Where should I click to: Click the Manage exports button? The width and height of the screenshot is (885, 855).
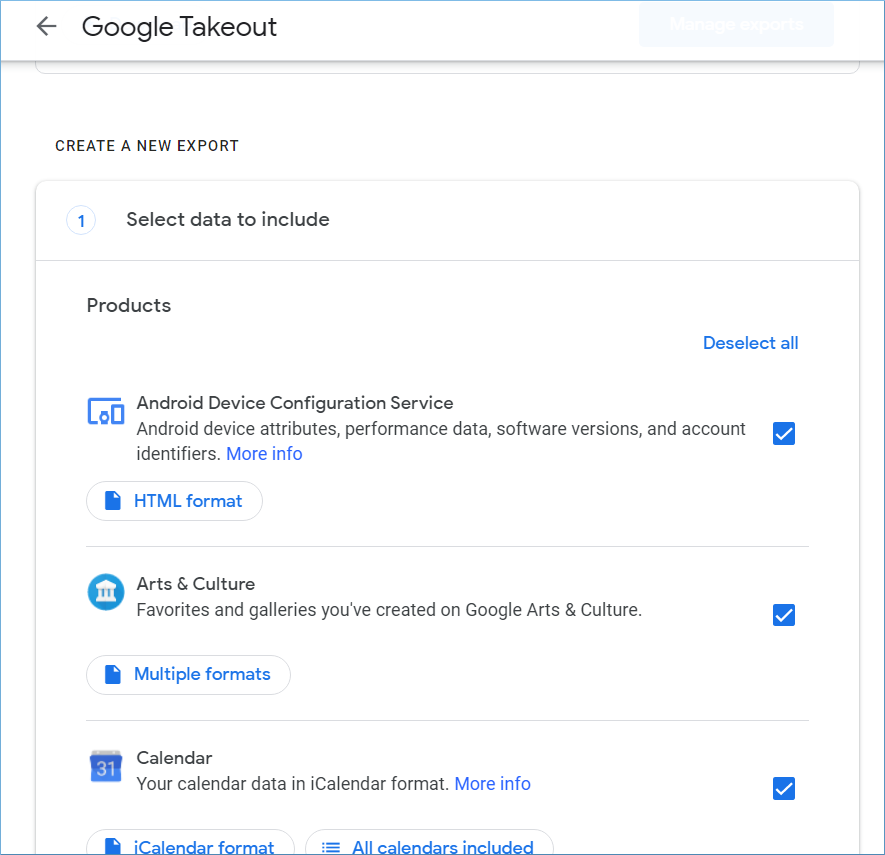tap(736, 25)
